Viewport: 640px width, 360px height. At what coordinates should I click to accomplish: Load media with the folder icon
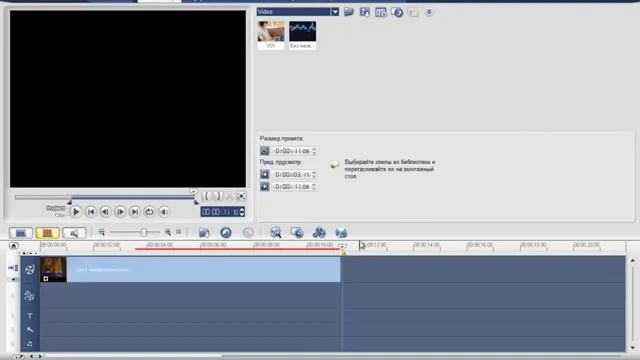349,12
